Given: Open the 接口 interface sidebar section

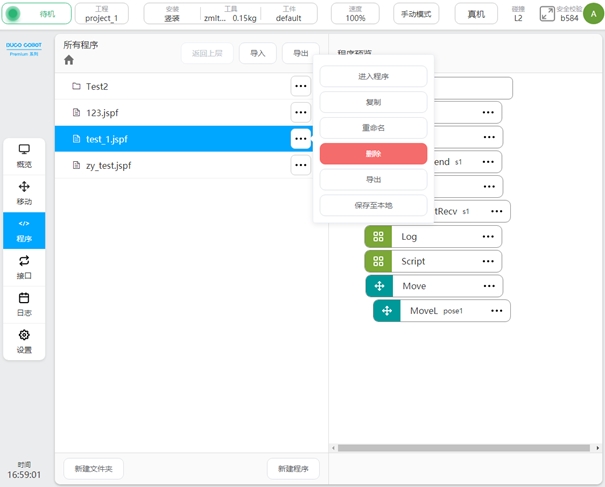Looking at the screenshot, I should pos(24,266).
